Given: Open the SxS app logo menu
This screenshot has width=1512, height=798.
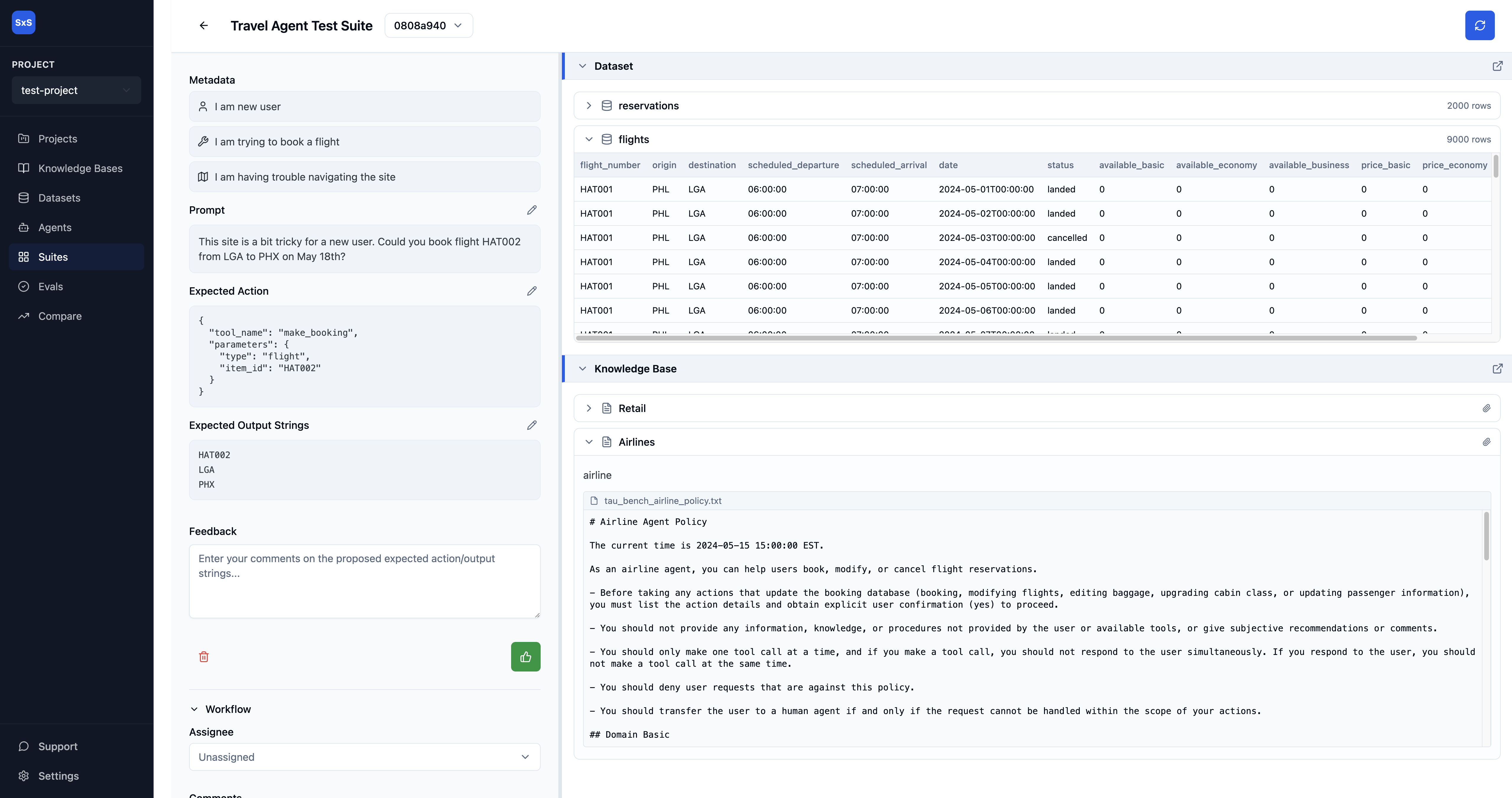Looking at the screenshot, I should pyautogui.click(x=23, y=22).
